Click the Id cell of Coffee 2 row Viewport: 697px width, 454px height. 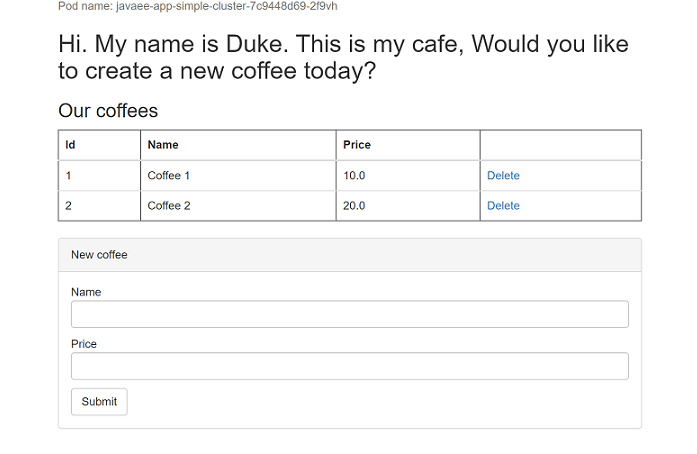69,206
